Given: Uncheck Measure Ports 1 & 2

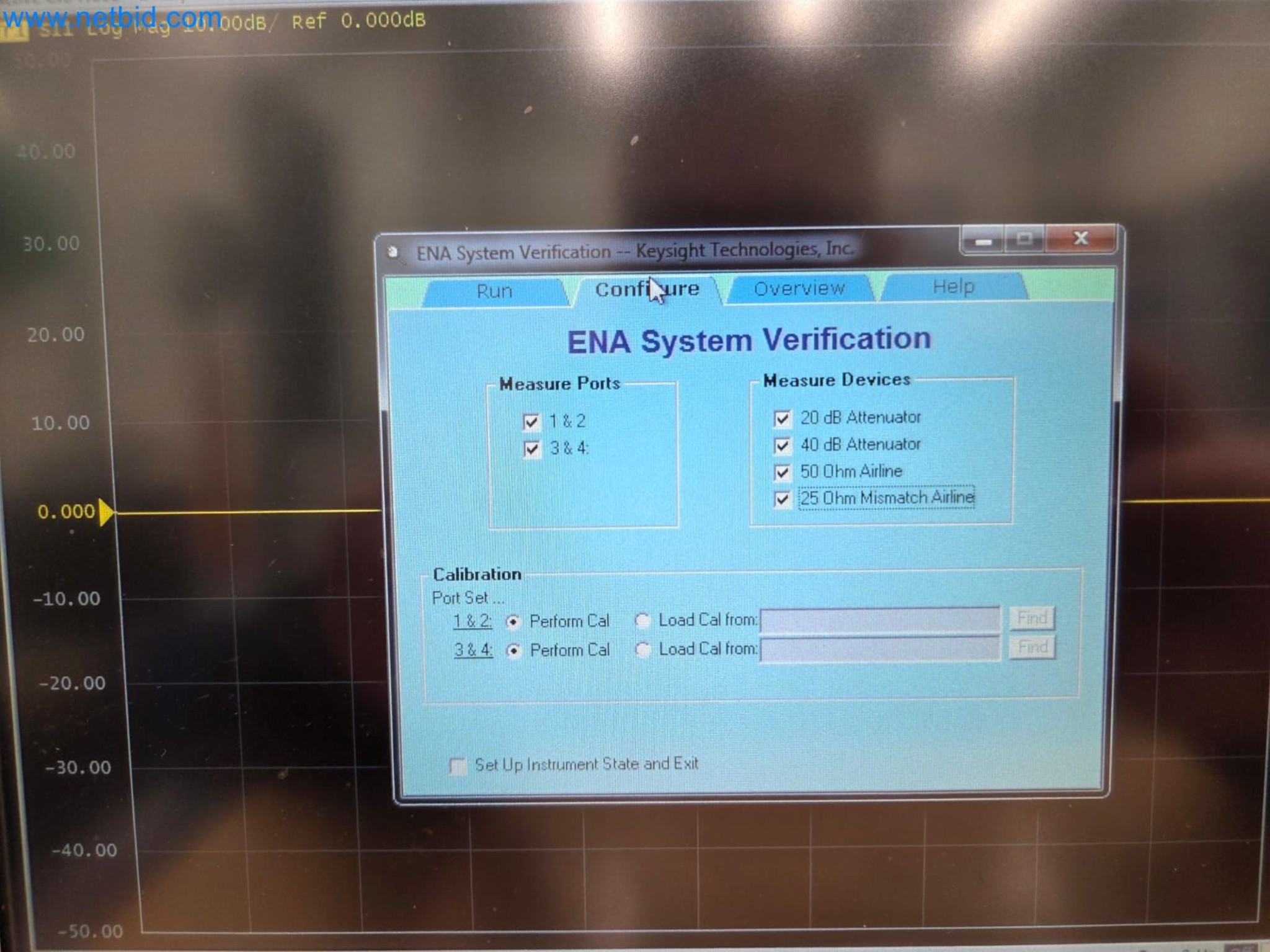Looking at the screenshot, I should (531, 422).
